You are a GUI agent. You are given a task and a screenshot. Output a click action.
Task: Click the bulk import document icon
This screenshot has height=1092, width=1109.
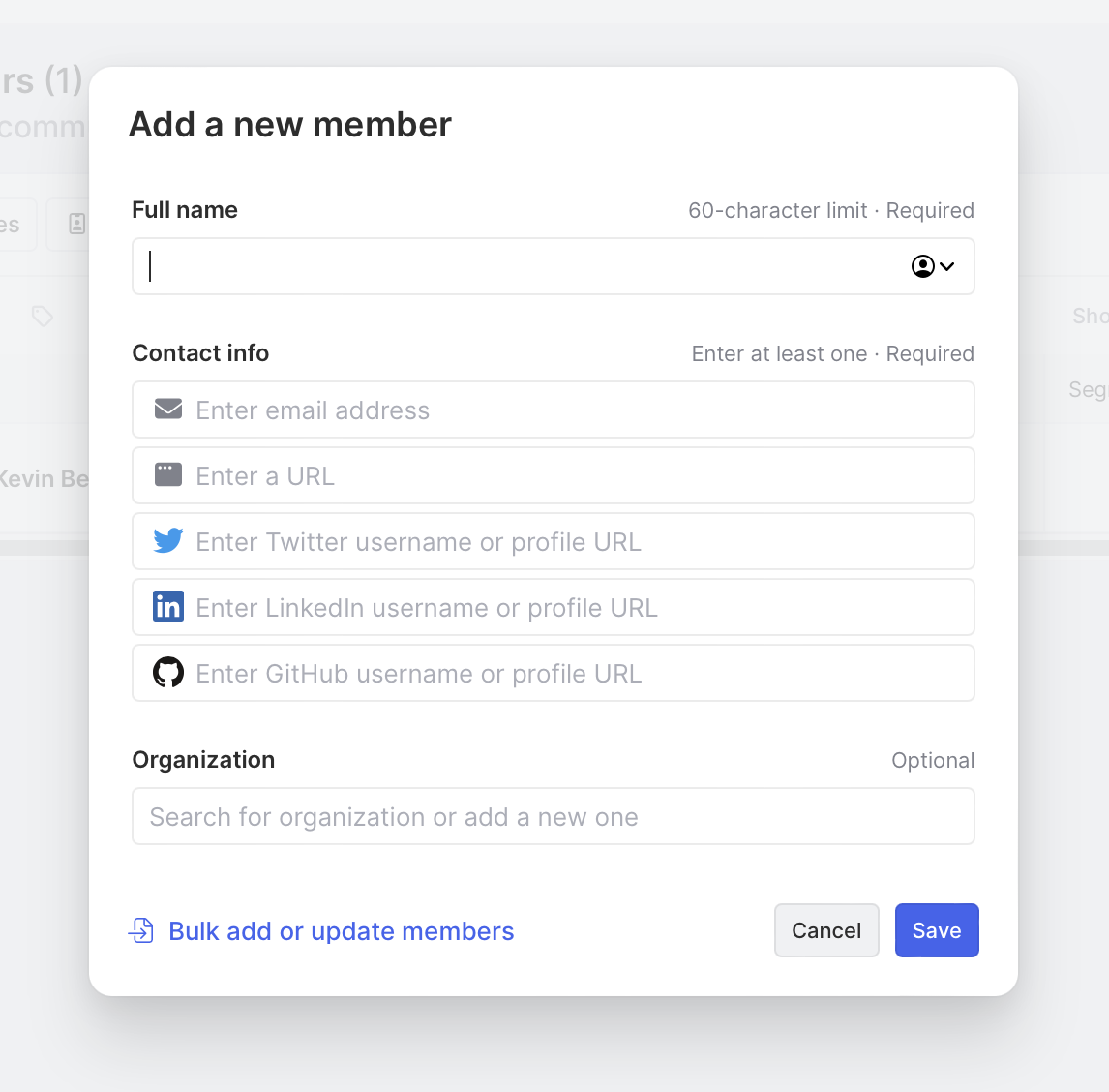click(141, 931)
